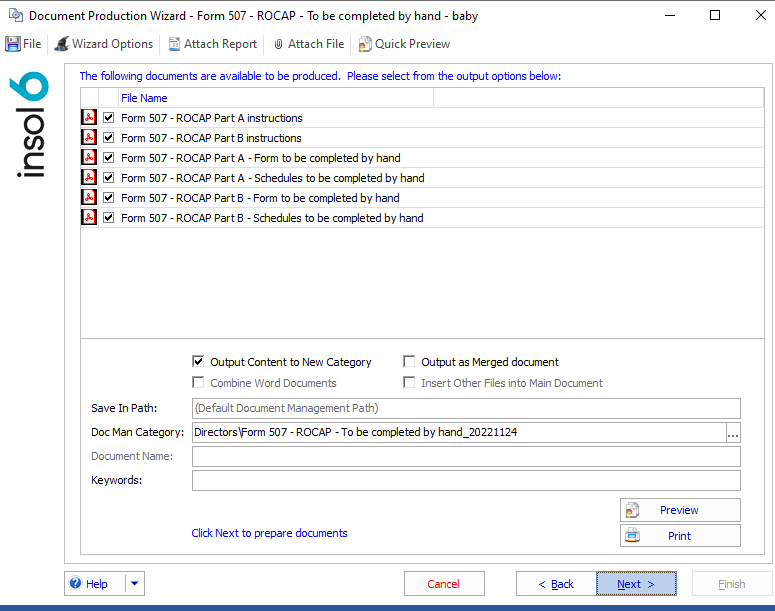Disable Output Content to New Category
Image resolution: width=775 pixels, height=611 pixels.
pos(199,362)
